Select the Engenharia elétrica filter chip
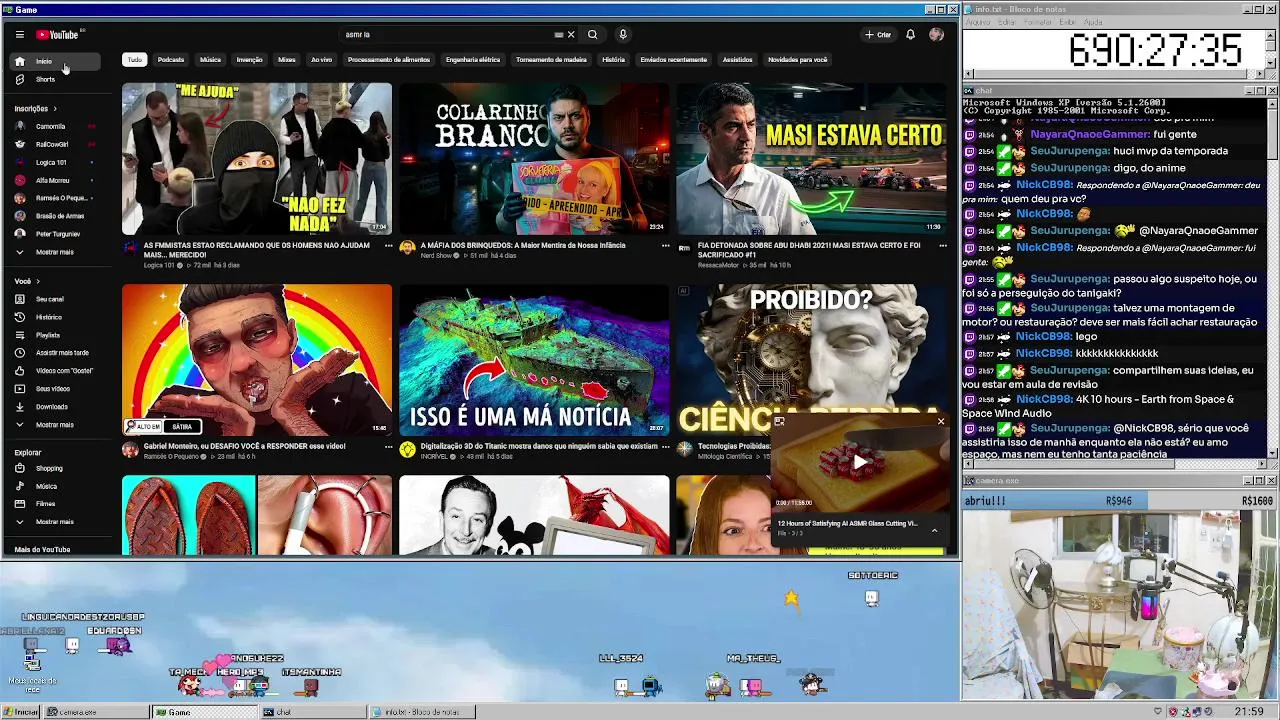This screenshot has width=1280, height=720. coord(473,60)
